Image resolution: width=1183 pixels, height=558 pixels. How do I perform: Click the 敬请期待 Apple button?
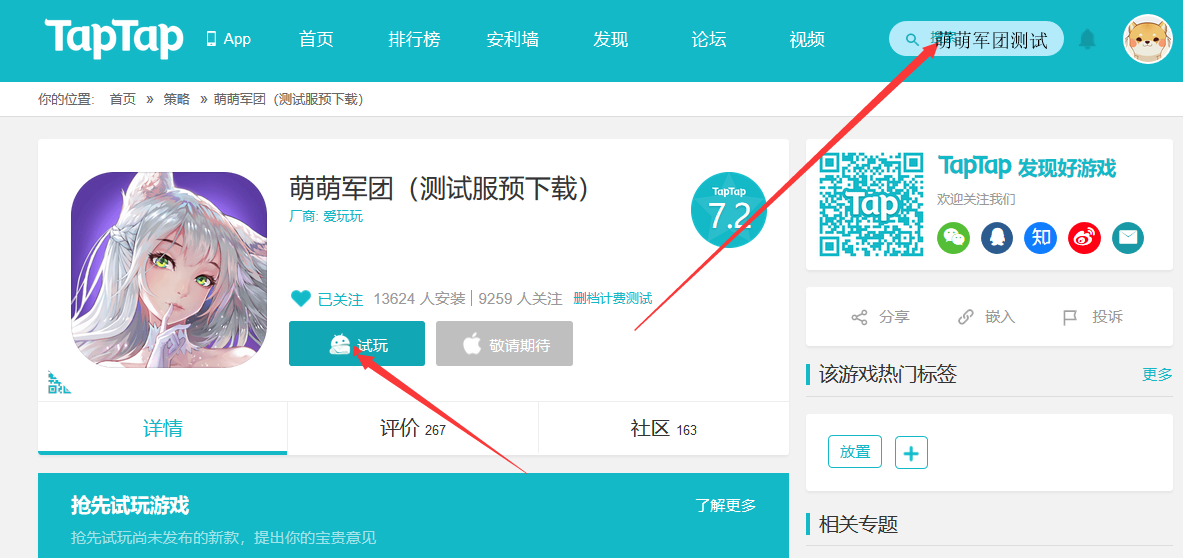(x=504, y=344)
